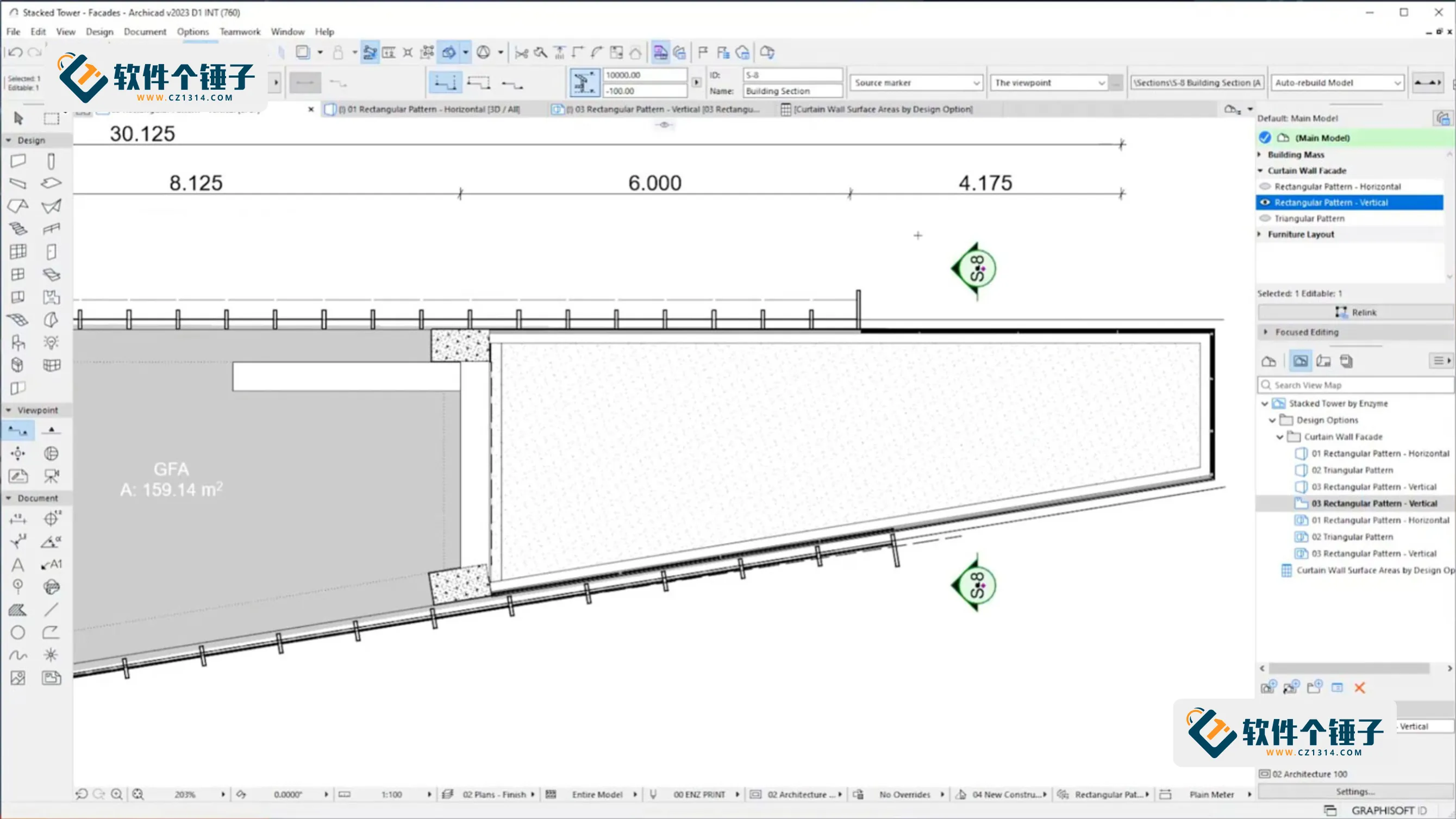Viewport: 1456px width, 819px height.
Task: Select the Line tool
Action: [51, 610]
